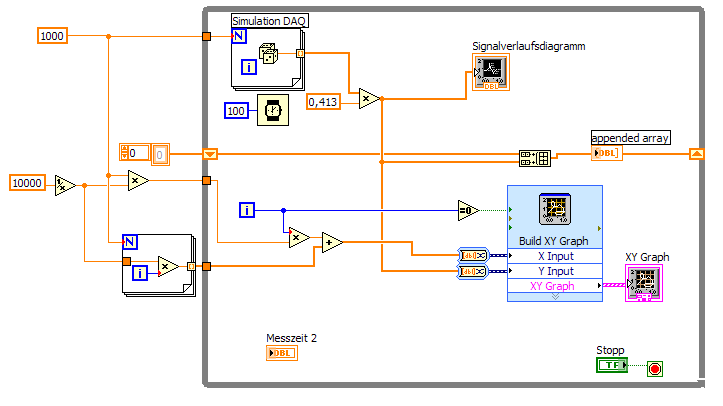Click the Stopp label text
Image resolution: width=723 pixels, height=406 pixels.
pyautogui.click(x=610, y=350)
